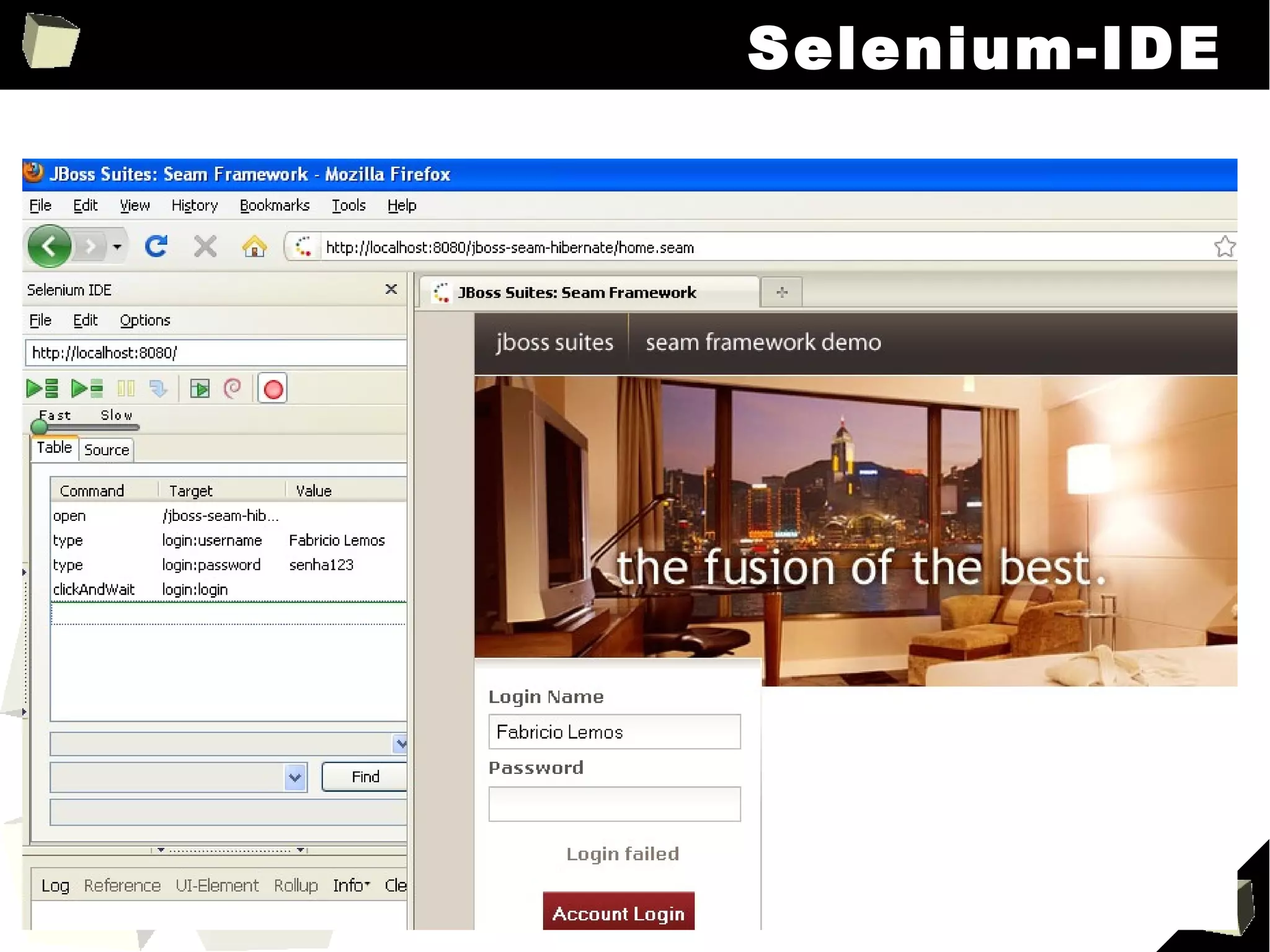
Task: Click the jboss suites header text
Action: click(x=554, y=342)
